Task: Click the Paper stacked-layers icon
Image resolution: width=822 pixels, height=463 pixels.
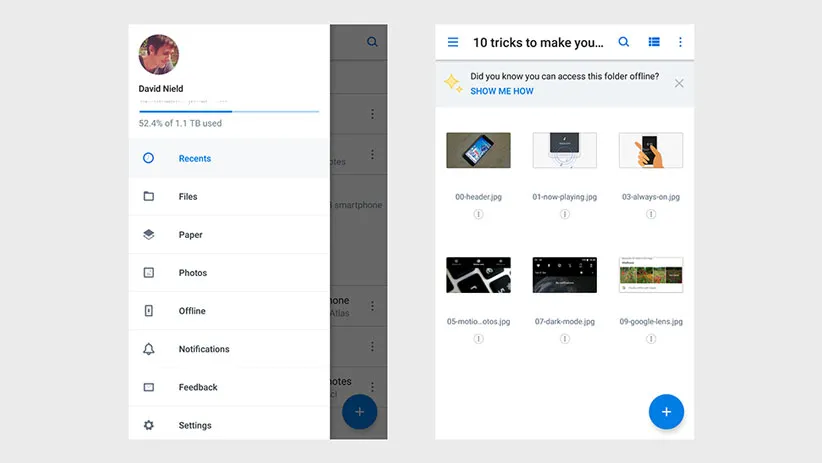Action: pyautogui.click(x=149, y=235)
